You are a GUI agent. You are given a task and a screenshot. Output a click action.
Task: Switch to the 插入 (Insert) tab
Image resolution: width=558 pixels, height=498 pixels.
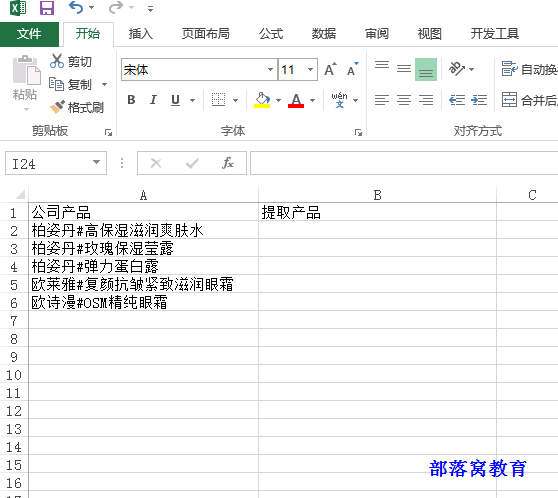click(x=141, y=34)
